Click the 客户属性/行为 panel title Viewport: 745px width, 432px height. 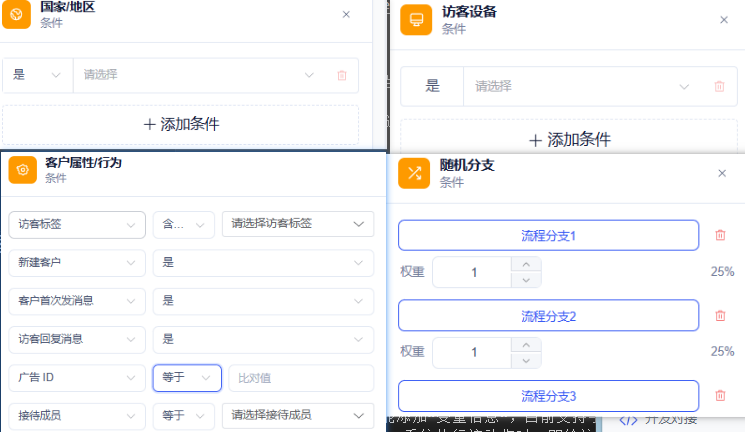[x=84, y=163]
